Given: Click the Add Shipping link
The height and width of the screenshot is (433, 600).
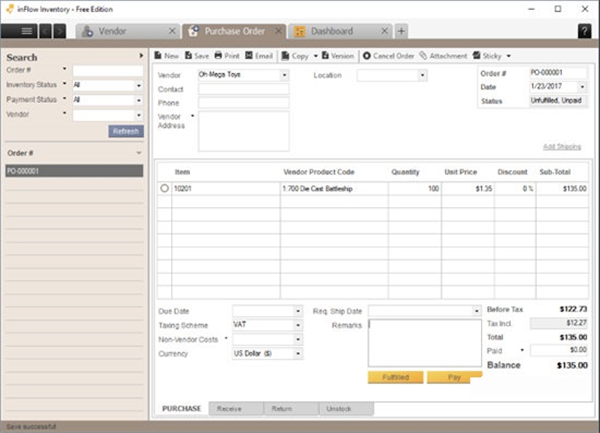Looking at the screenshot, I should point(561,147).
